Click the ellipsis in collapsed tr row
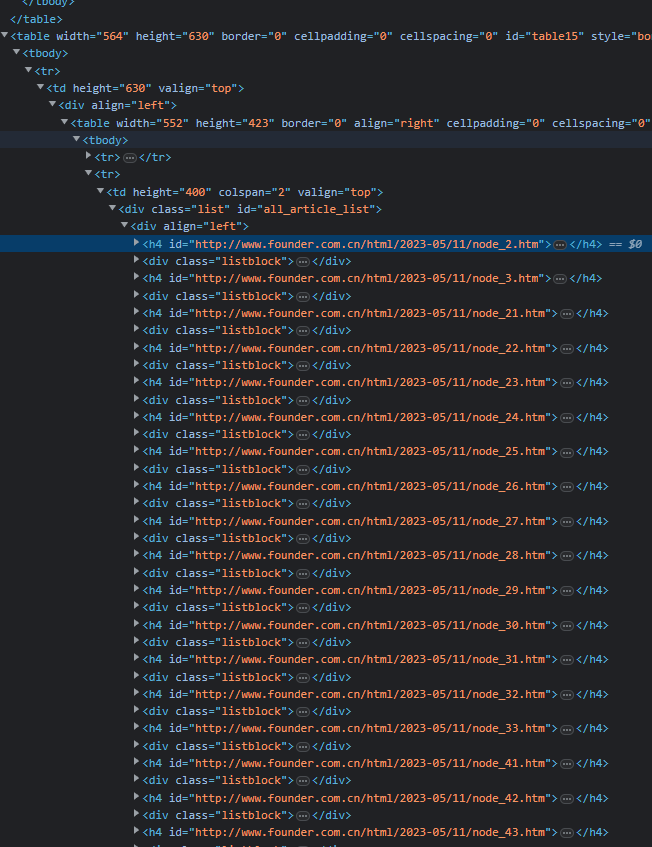Viewport: 652px width, 847px height. [x=130, y=158]
